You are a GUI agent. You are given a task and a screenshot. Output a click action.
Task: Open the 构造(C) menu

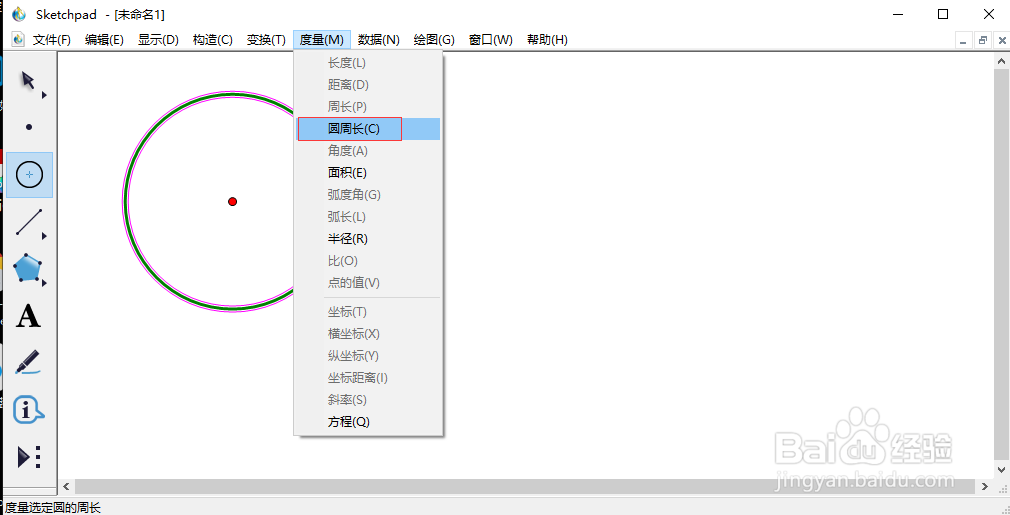213,40
